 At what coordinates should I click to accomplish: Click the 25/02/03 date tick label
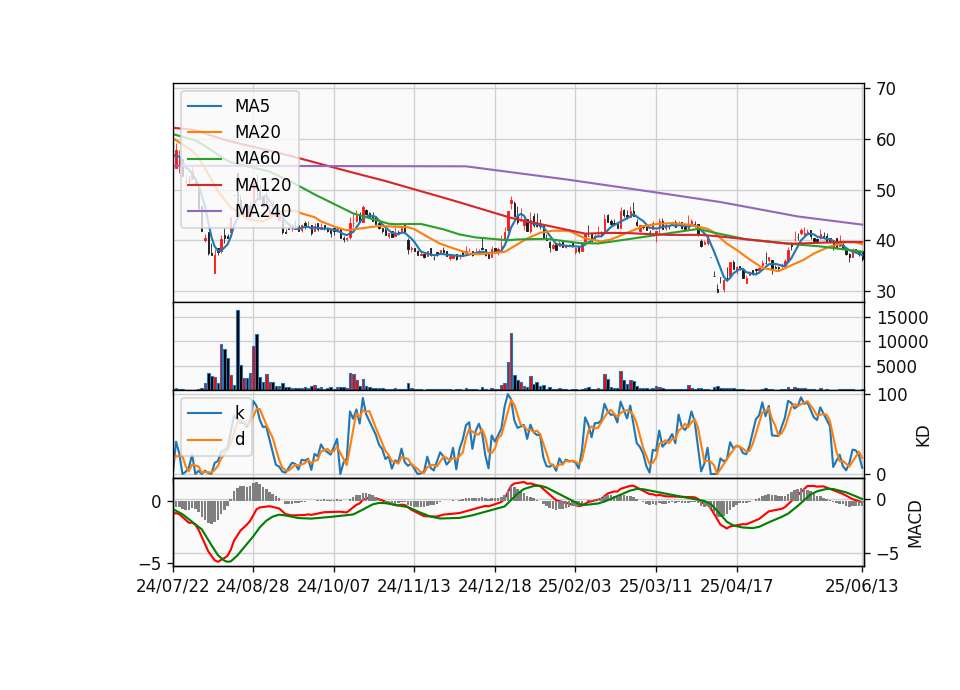point(575,586)
